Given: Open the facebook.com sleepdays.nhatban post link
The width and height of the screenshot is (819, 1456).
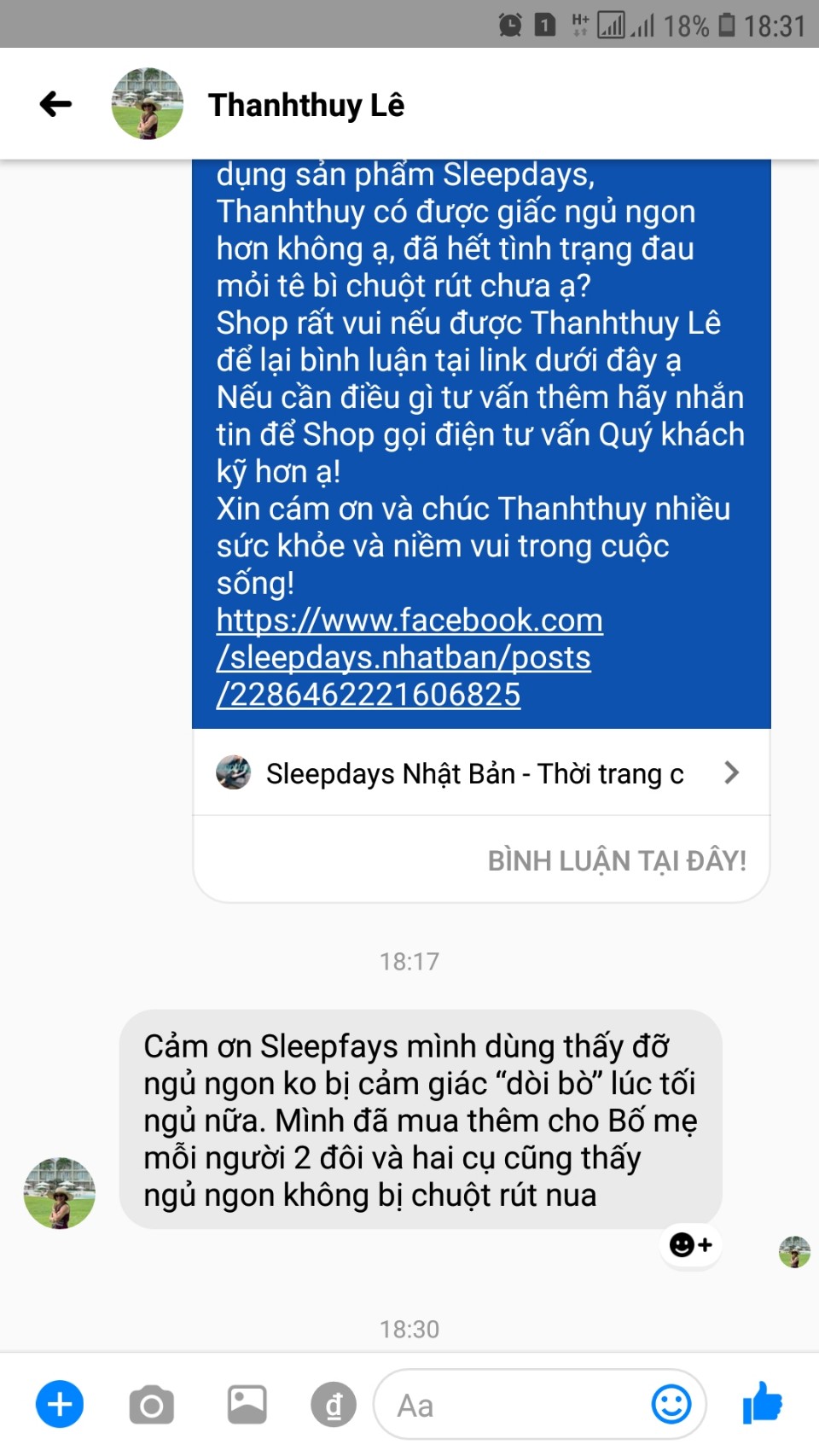Looking at the screenshot, I should tap(409, 657).
